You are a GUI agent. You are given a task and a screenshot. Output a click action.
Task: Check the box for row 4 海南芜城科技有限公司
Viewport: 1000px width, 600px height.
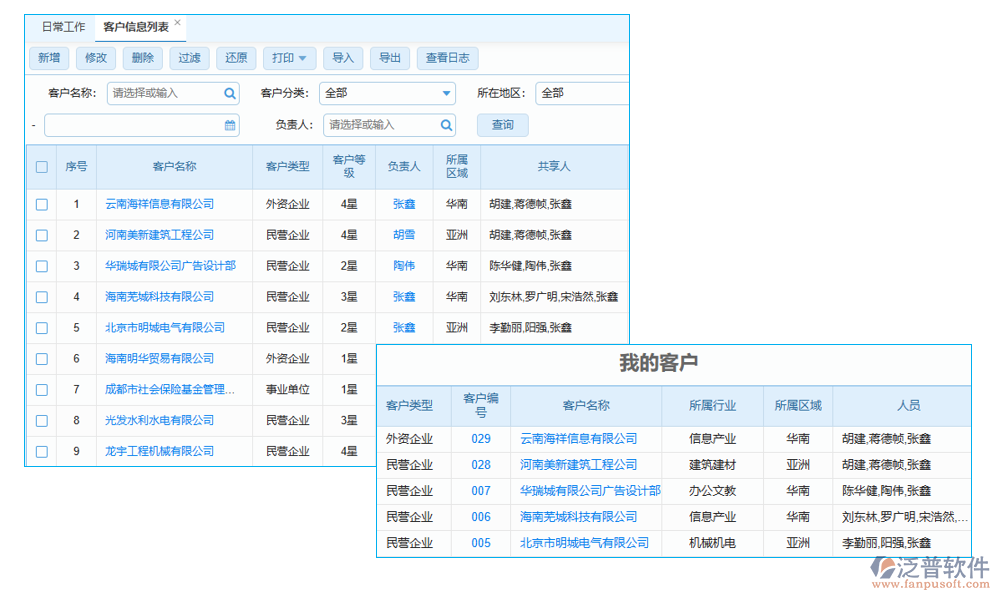[x=42, y=297]
